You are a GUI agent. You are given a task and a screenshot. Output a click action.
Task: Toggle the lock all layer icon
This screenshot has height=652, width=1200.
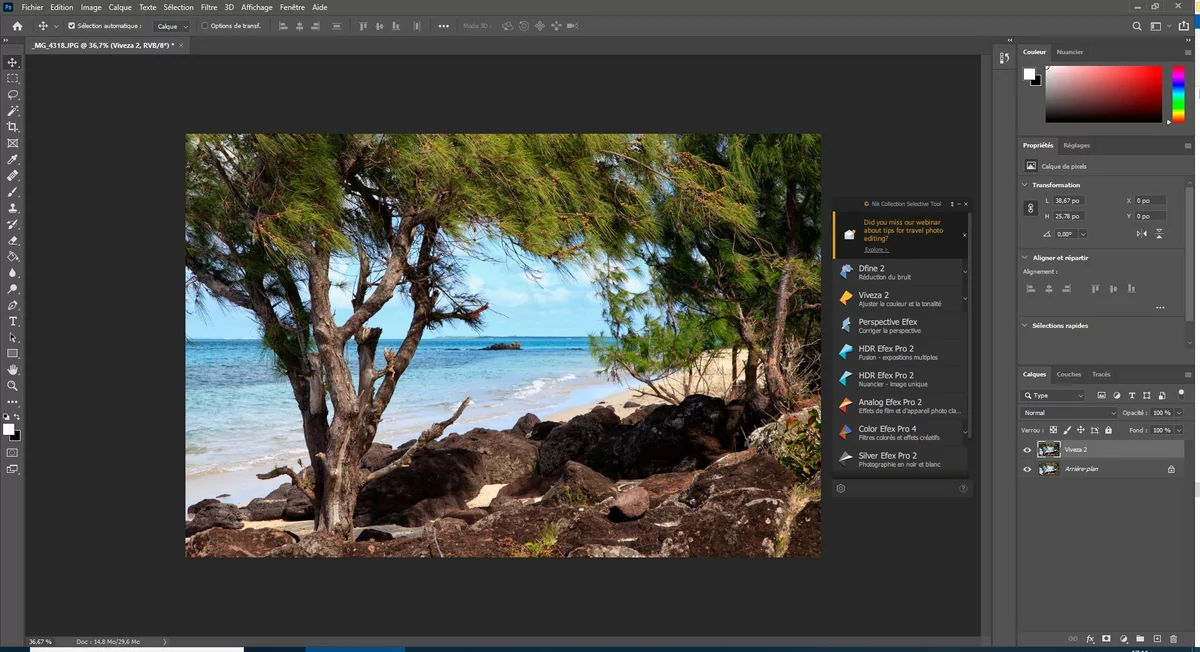coord(1108,430)
